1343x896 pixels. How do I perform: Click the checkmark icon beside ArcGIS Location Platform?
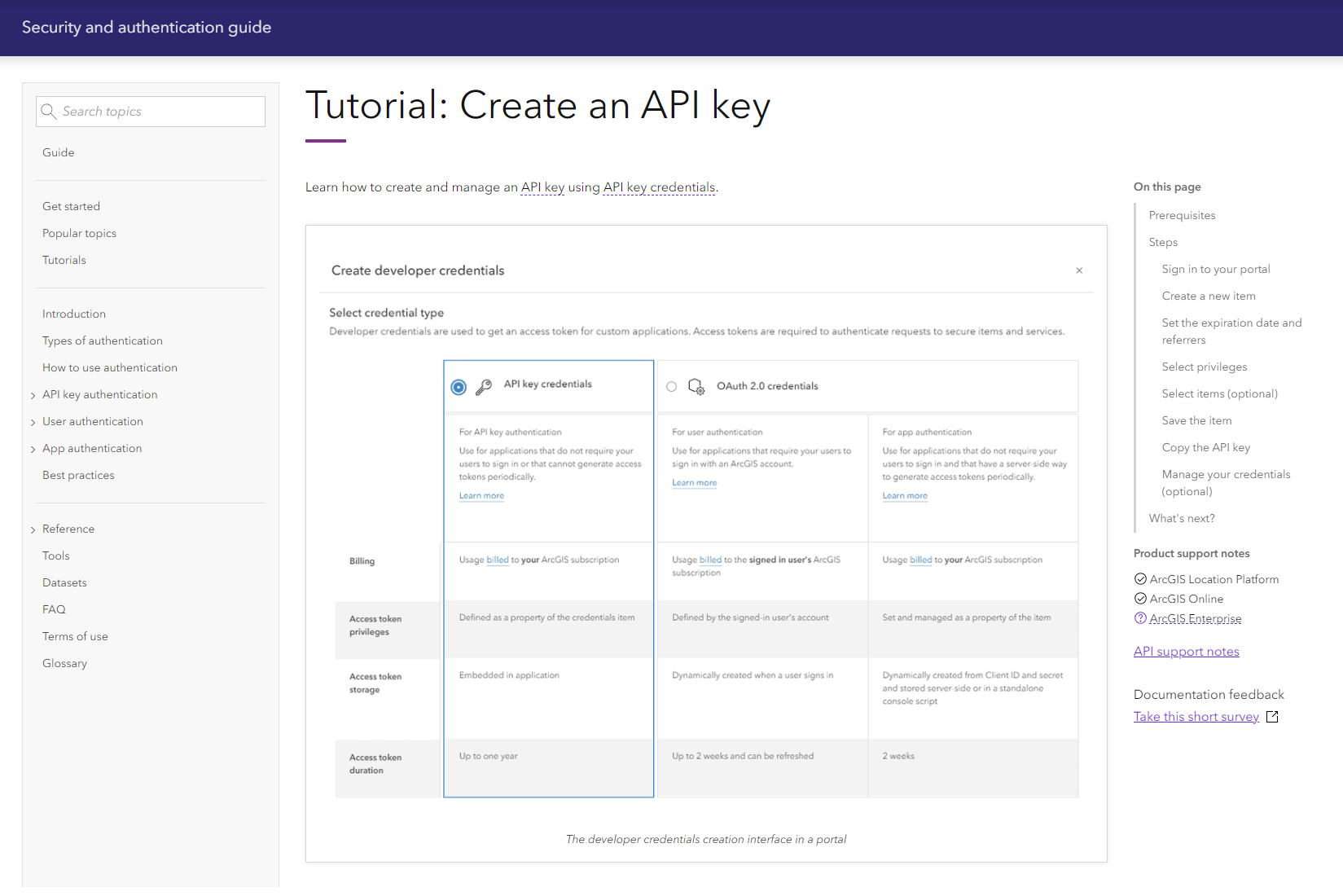pos(1139,578)
